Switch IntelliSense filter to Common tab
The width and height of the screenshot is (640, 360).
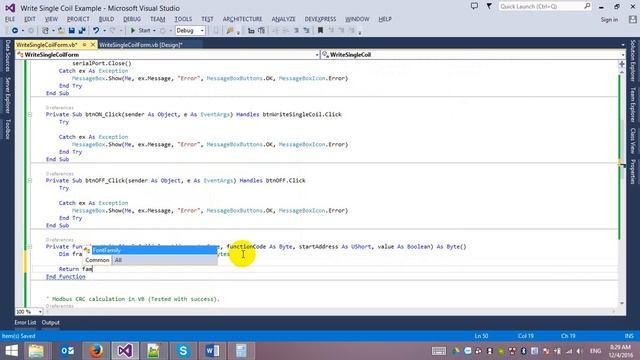pyautogui.click(x=97, y=260)
